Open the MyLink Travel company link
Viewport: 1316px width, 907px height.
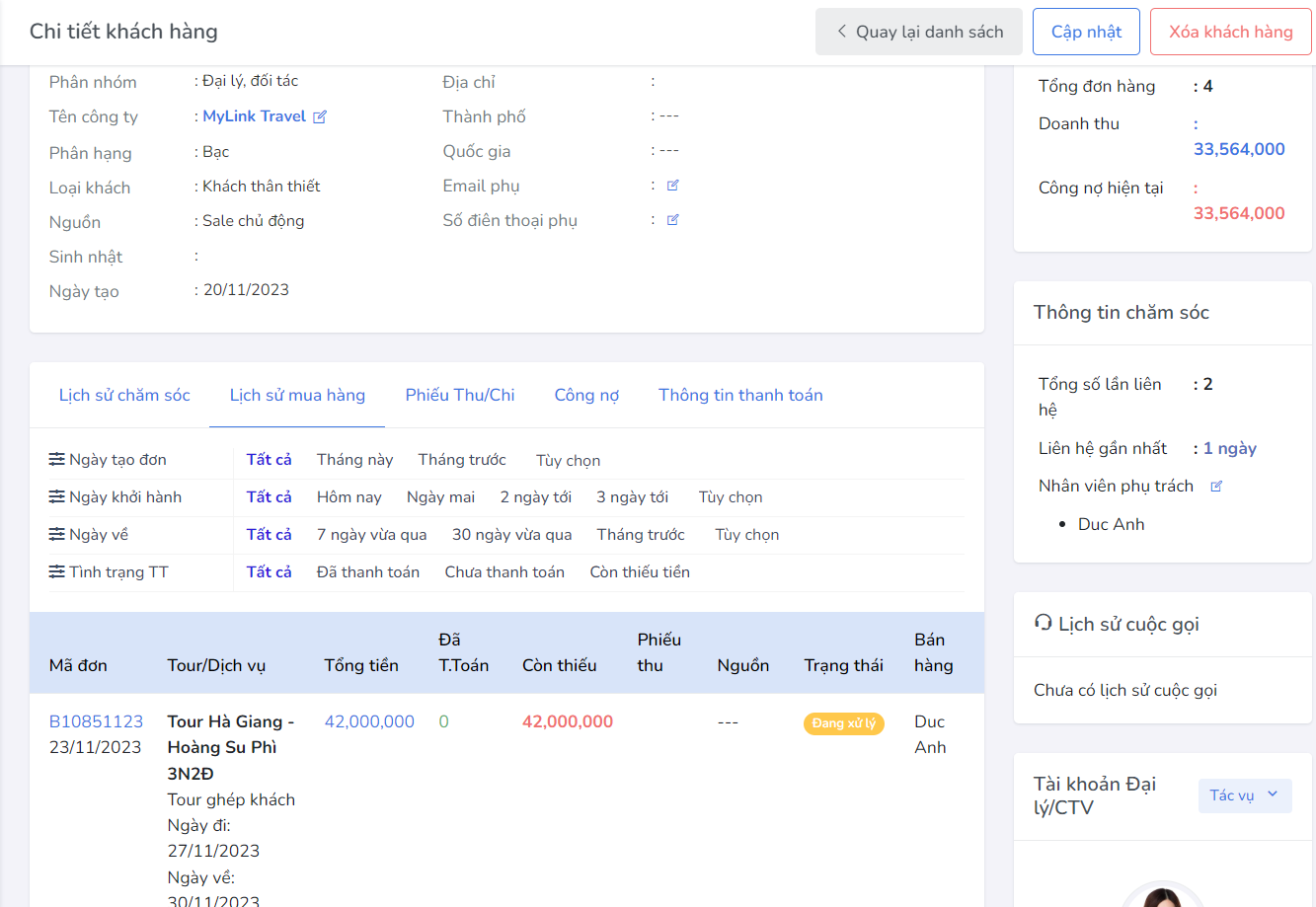pyautogui.click(x=255, y=116)
